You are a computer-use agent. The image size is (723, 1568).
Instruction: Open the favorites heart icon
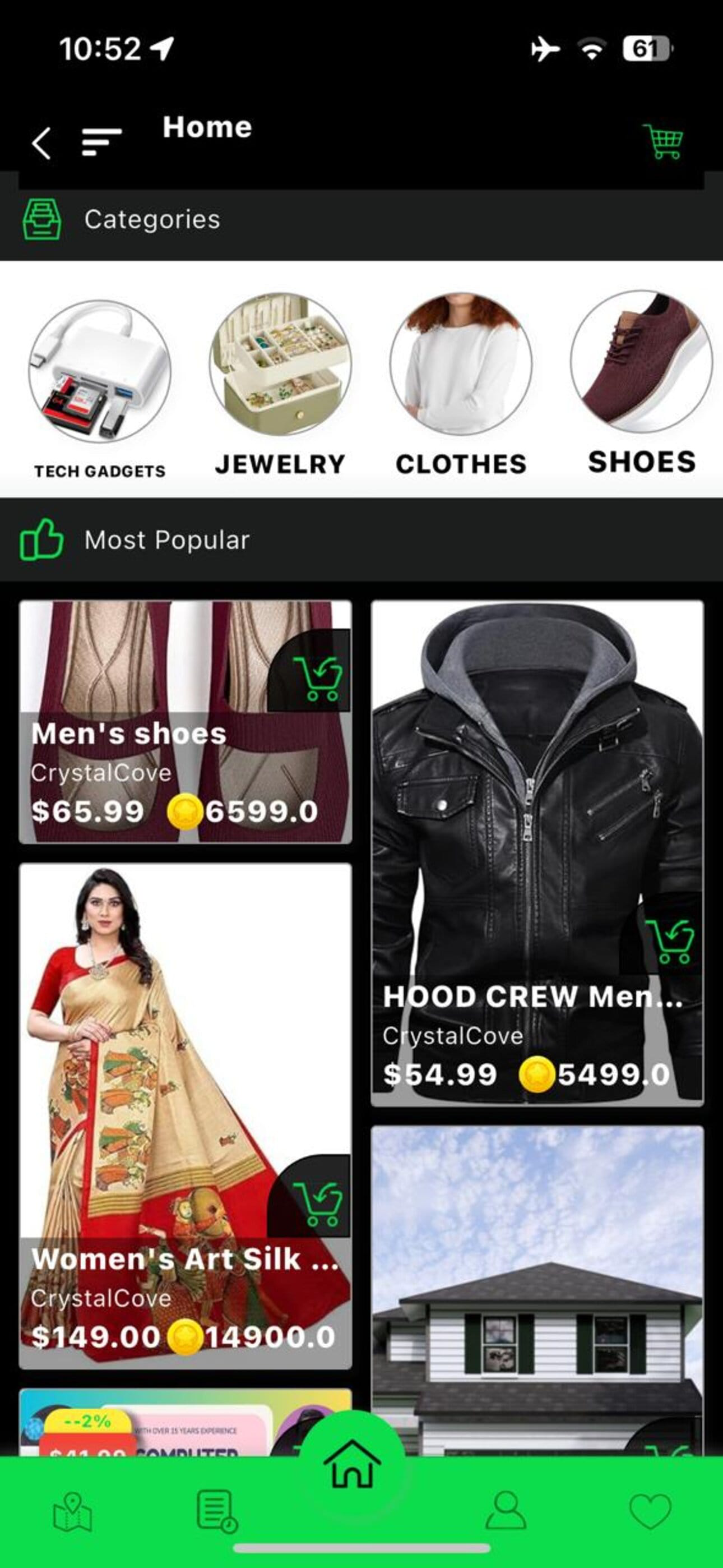point(650,1511)
